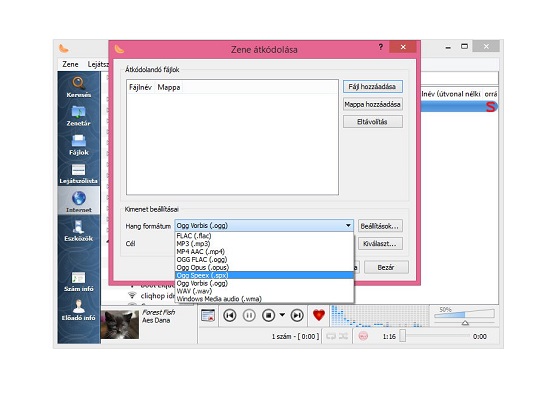550x408 pixels.
Task: Select Ogg Speex (.spx) format option
Action: (264, 275)
